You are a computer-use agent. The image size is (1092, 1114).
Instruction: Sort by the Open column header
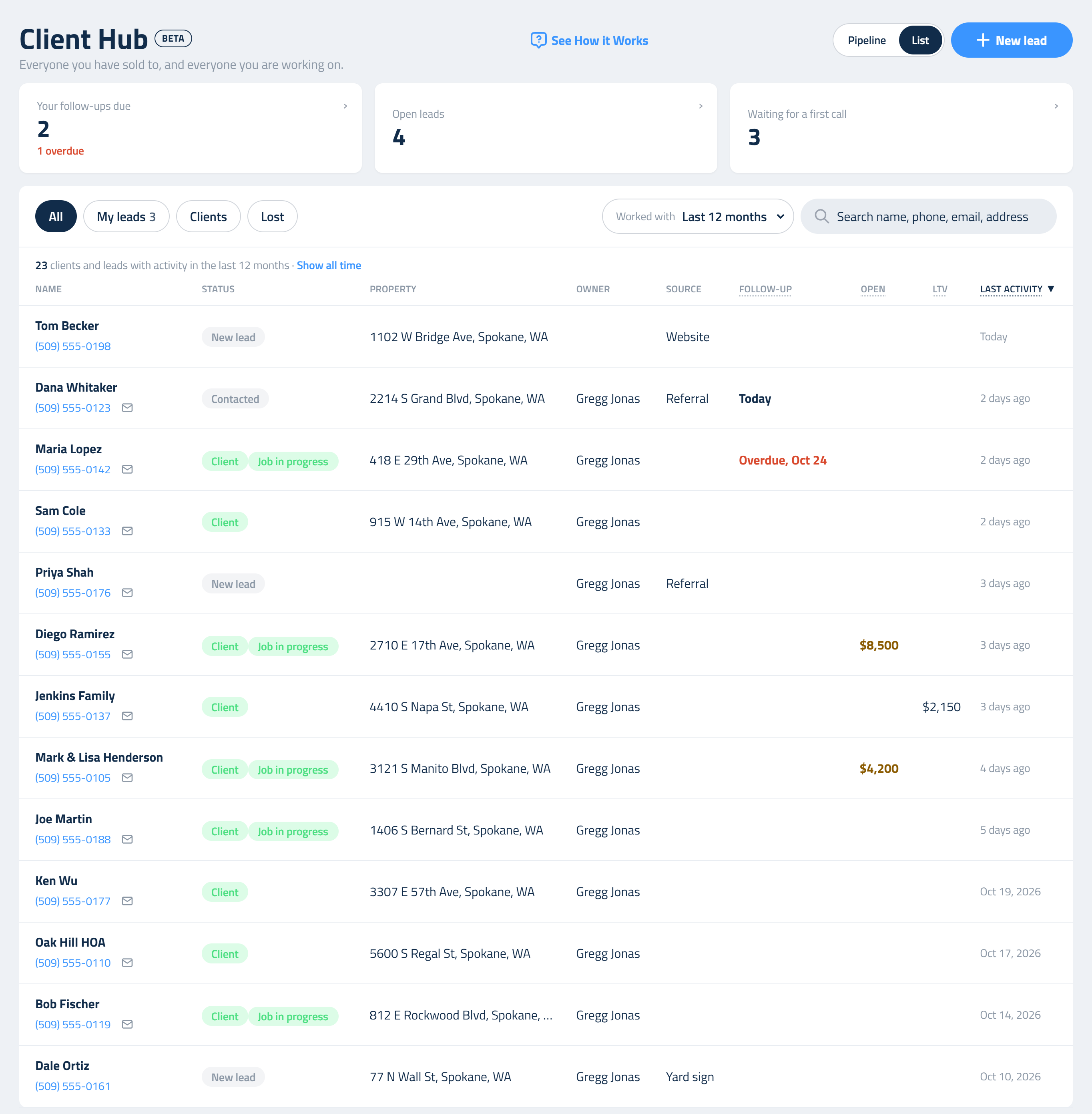[872, 289]
